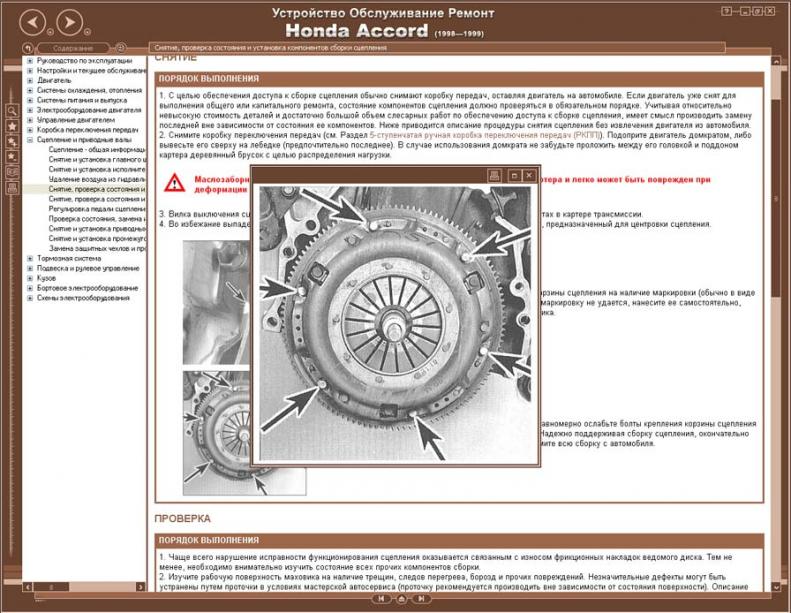Select highlighted Снятие, проверка состояния topic
791x613 pixels.
[x=97, y=189]
